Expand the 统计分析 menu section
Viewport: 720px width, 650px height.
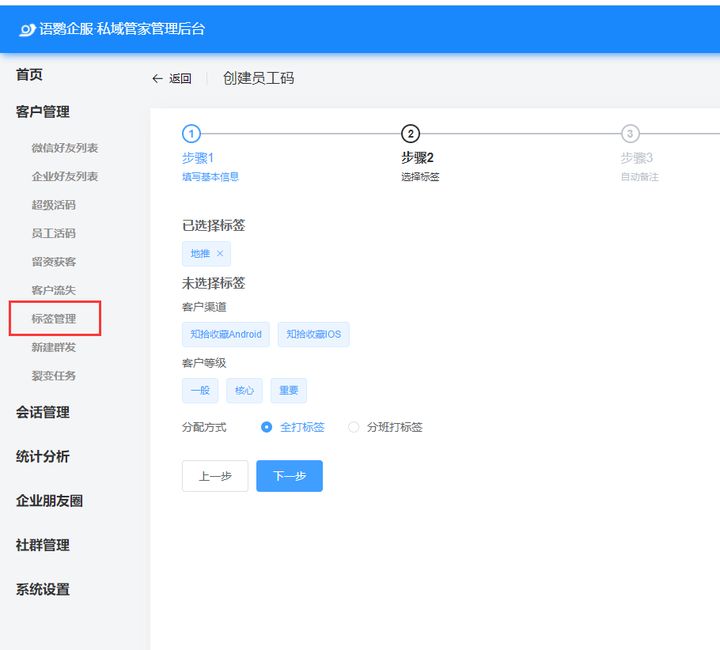(43, 457)
